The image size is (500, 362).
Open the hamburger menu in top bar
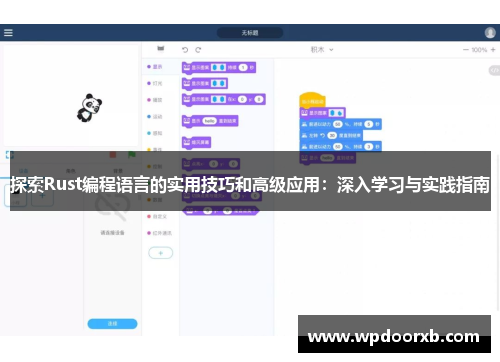pos(8,33)
